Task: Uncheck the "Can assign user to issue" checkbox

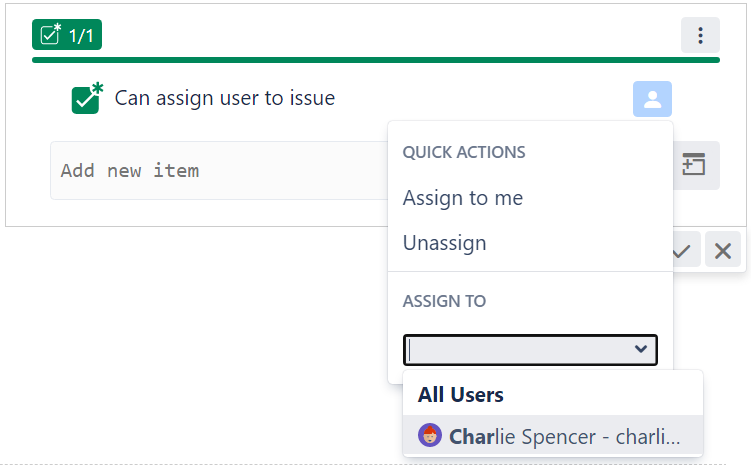Action: pos(86,99)
